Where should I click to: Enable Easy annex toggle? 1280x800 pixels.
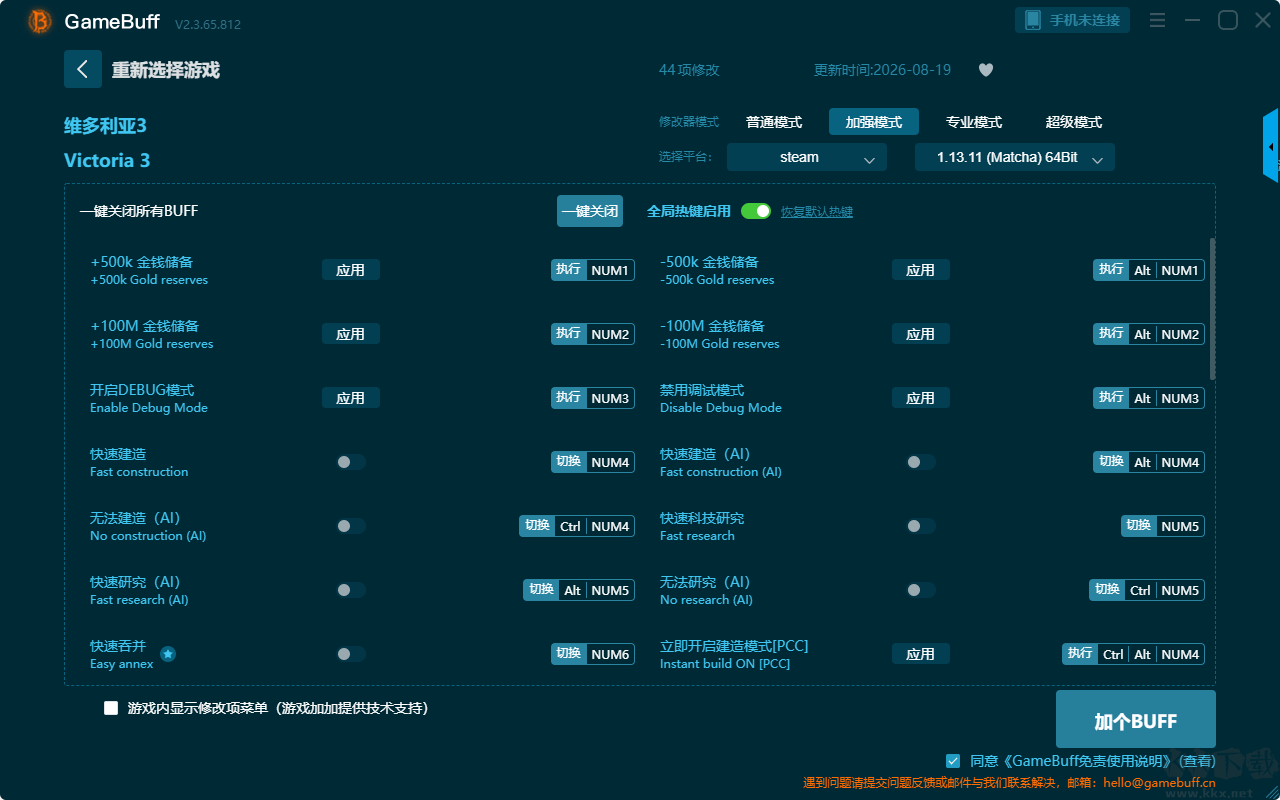[351, 654]
